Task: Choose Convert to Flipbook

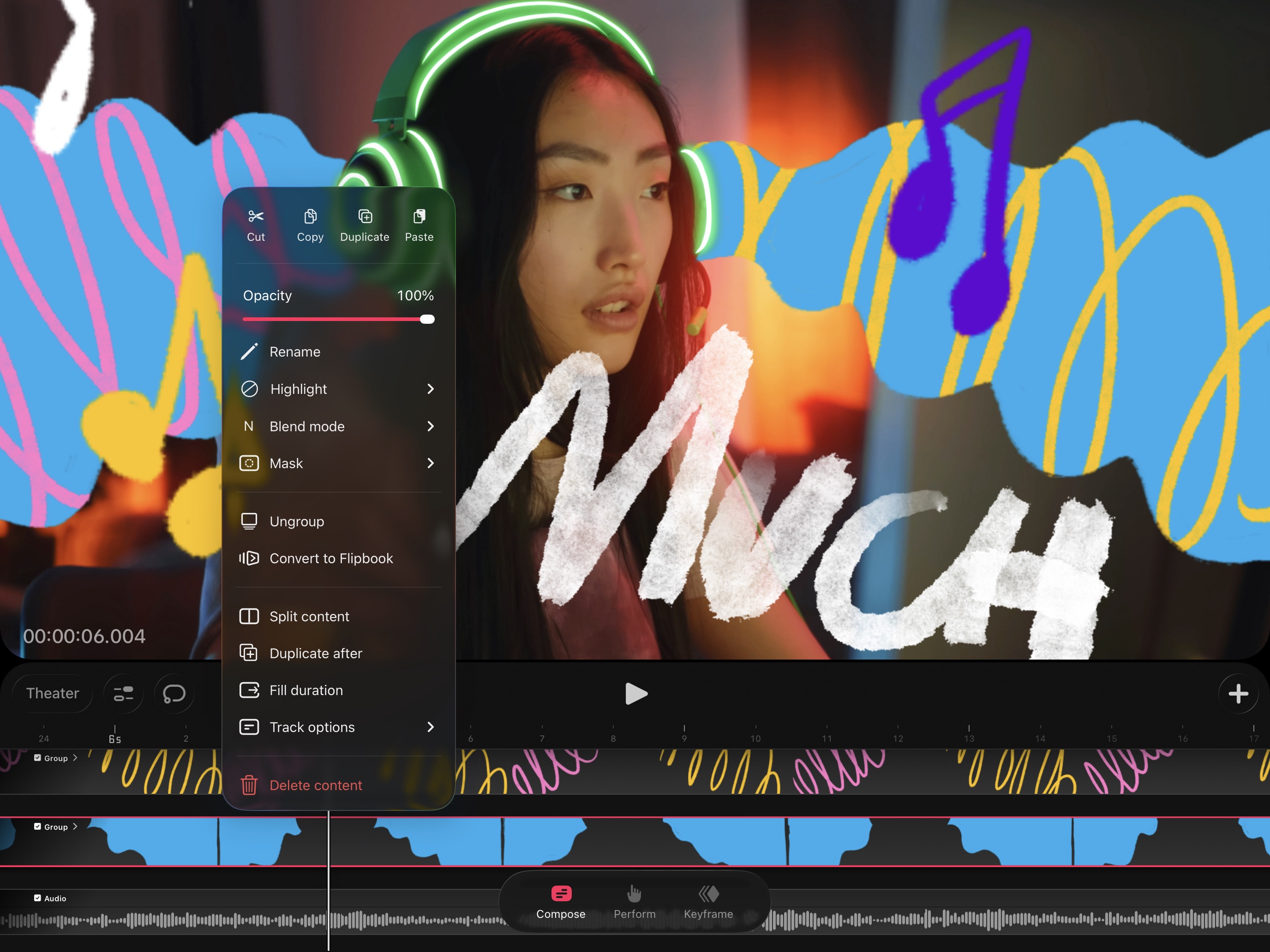Action: (x=331, y=559)
